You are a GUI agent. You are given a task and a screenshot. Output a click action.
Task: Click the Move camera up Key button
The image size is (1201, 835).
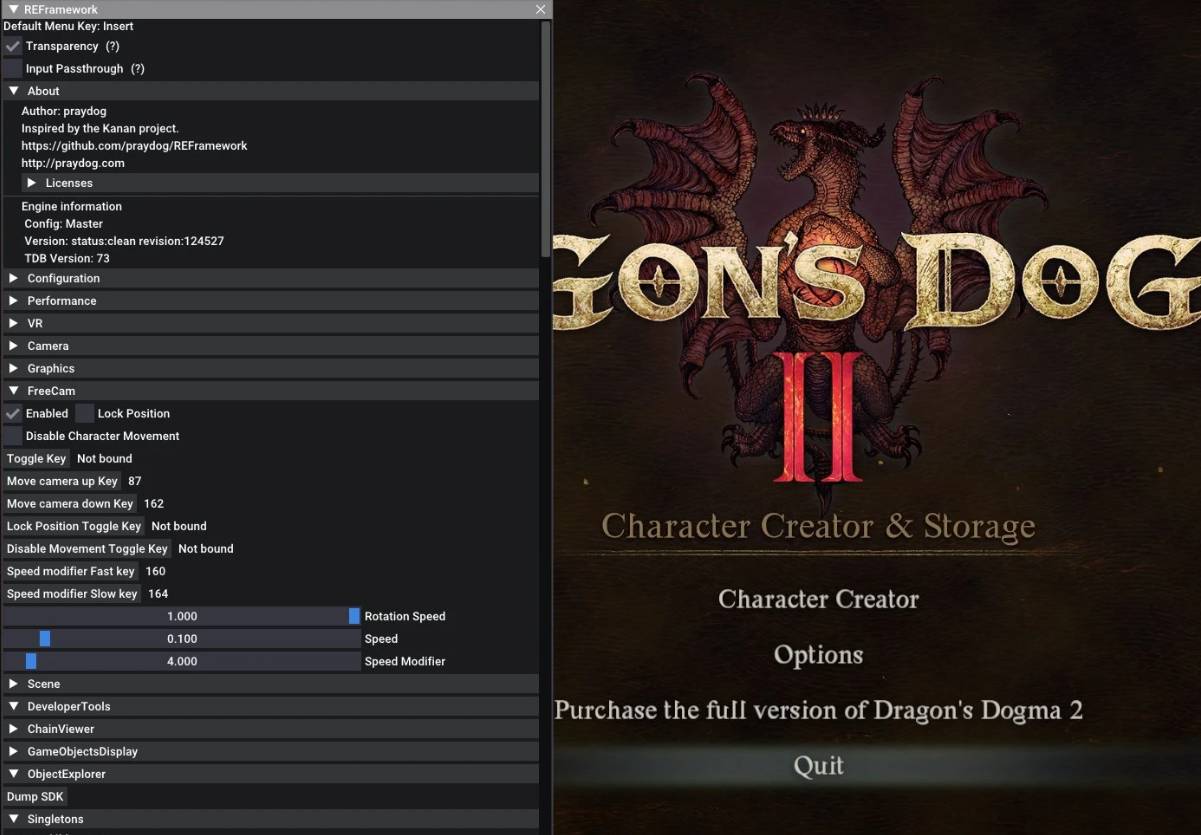[62, 481]
